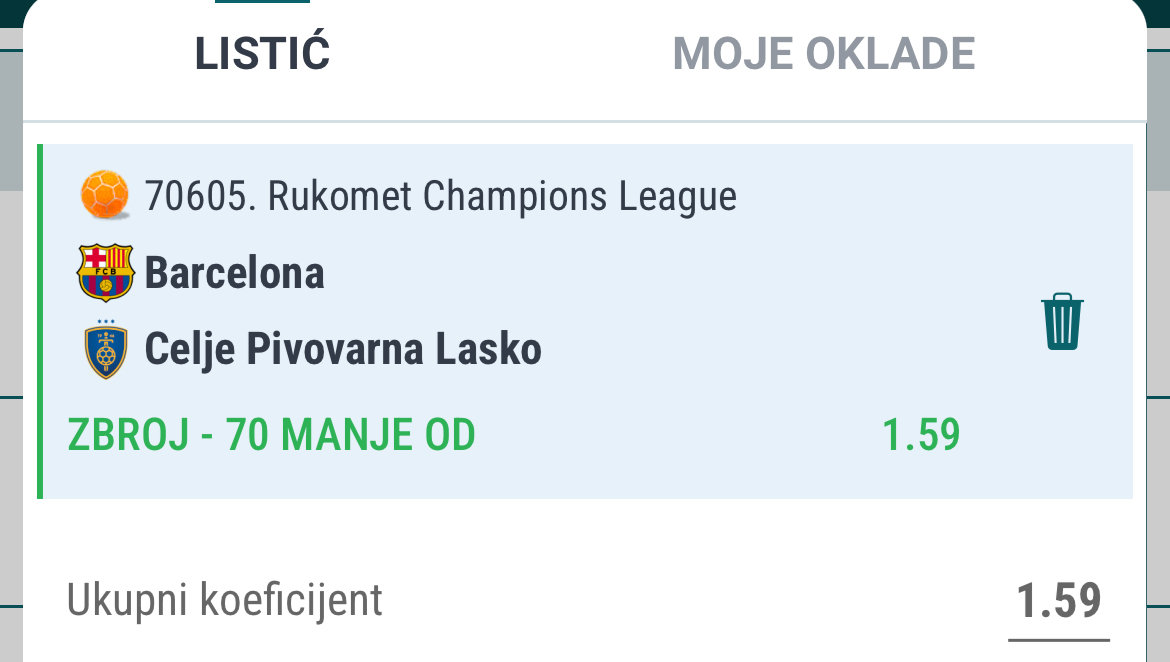Select the Barcelona team name

(235, 272)
